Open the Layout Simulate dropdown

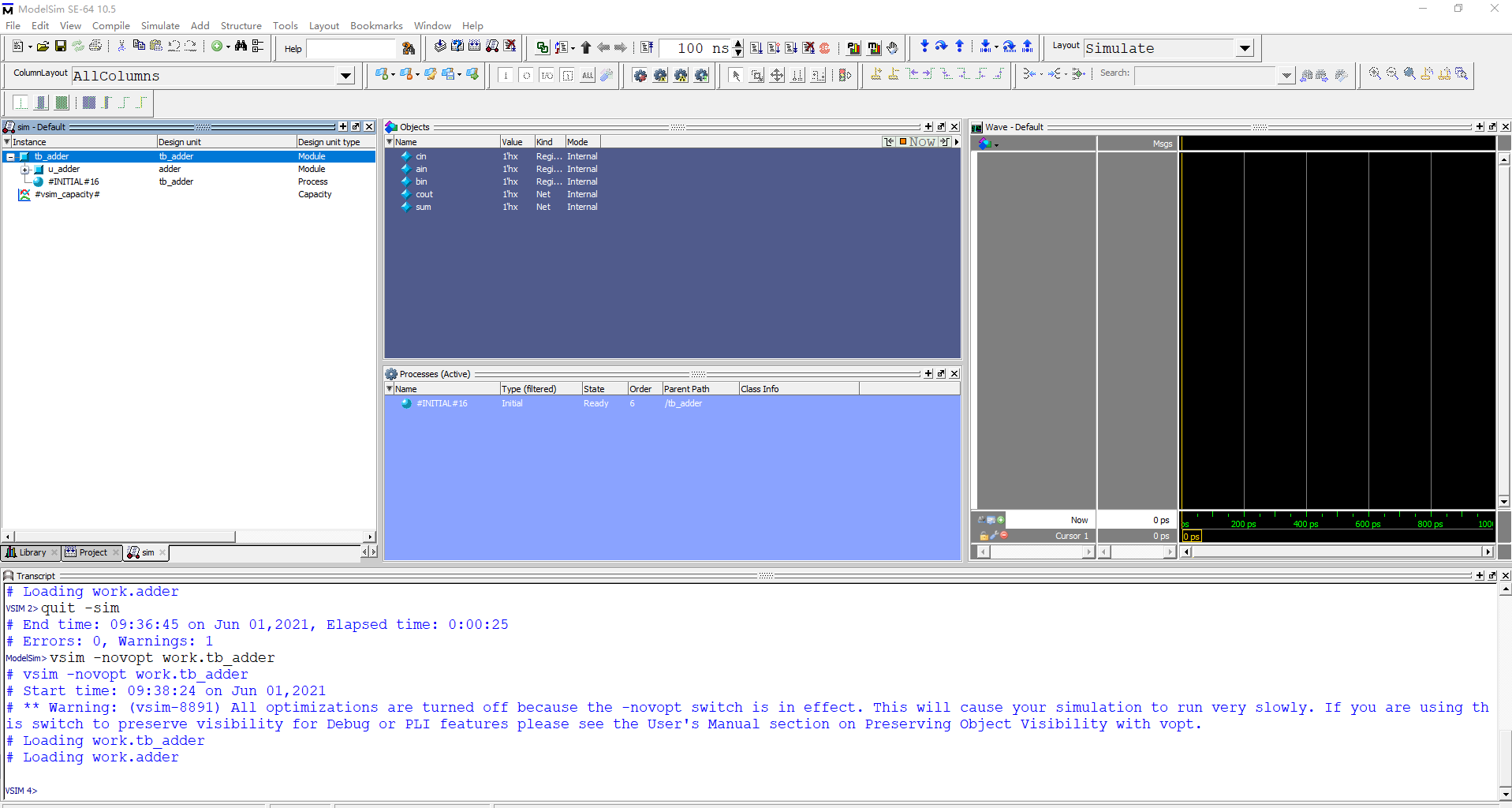click(1245, 48)
